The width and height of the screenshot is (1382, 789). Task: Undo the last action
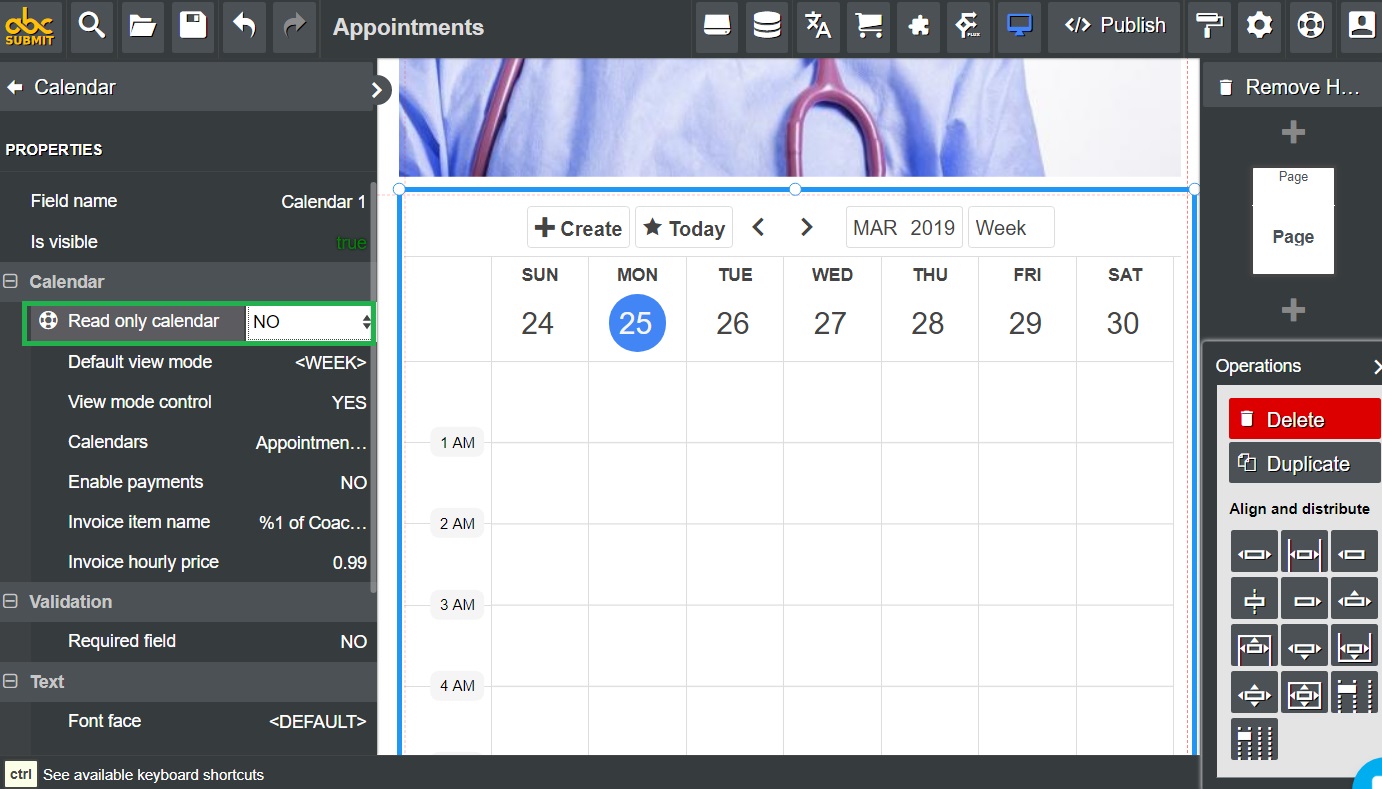click(x=244, y=26)
